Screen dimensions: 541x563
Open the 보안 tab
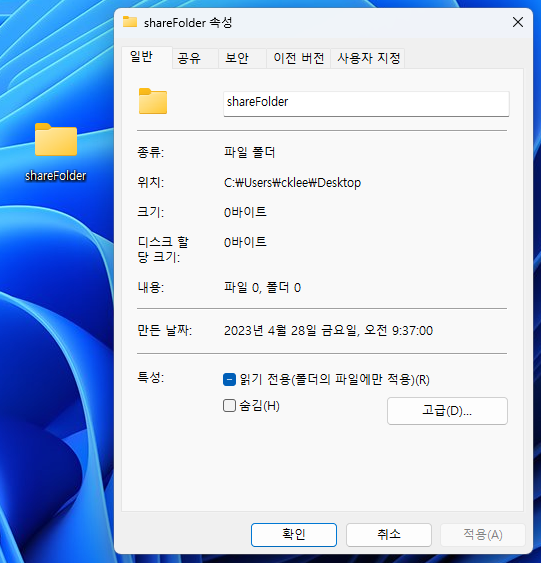[x=242, y=58]
